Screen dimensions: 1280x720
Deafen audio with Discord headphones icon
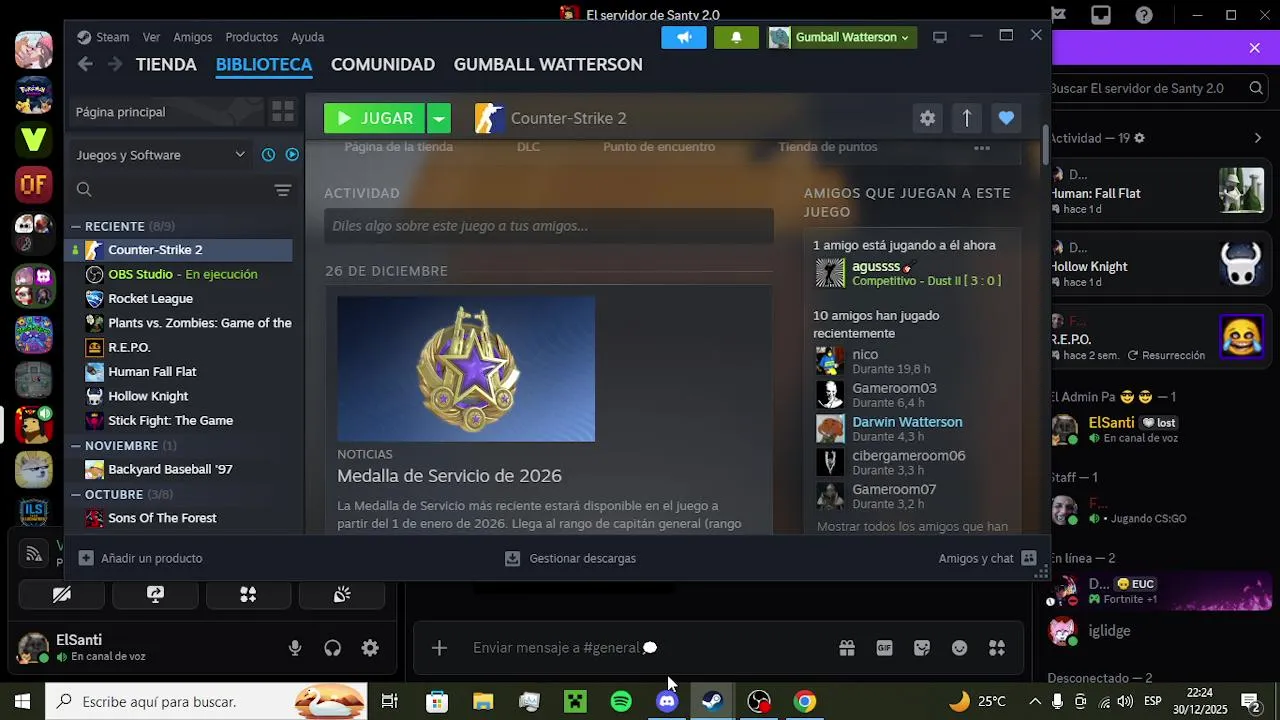click(333, 648)
